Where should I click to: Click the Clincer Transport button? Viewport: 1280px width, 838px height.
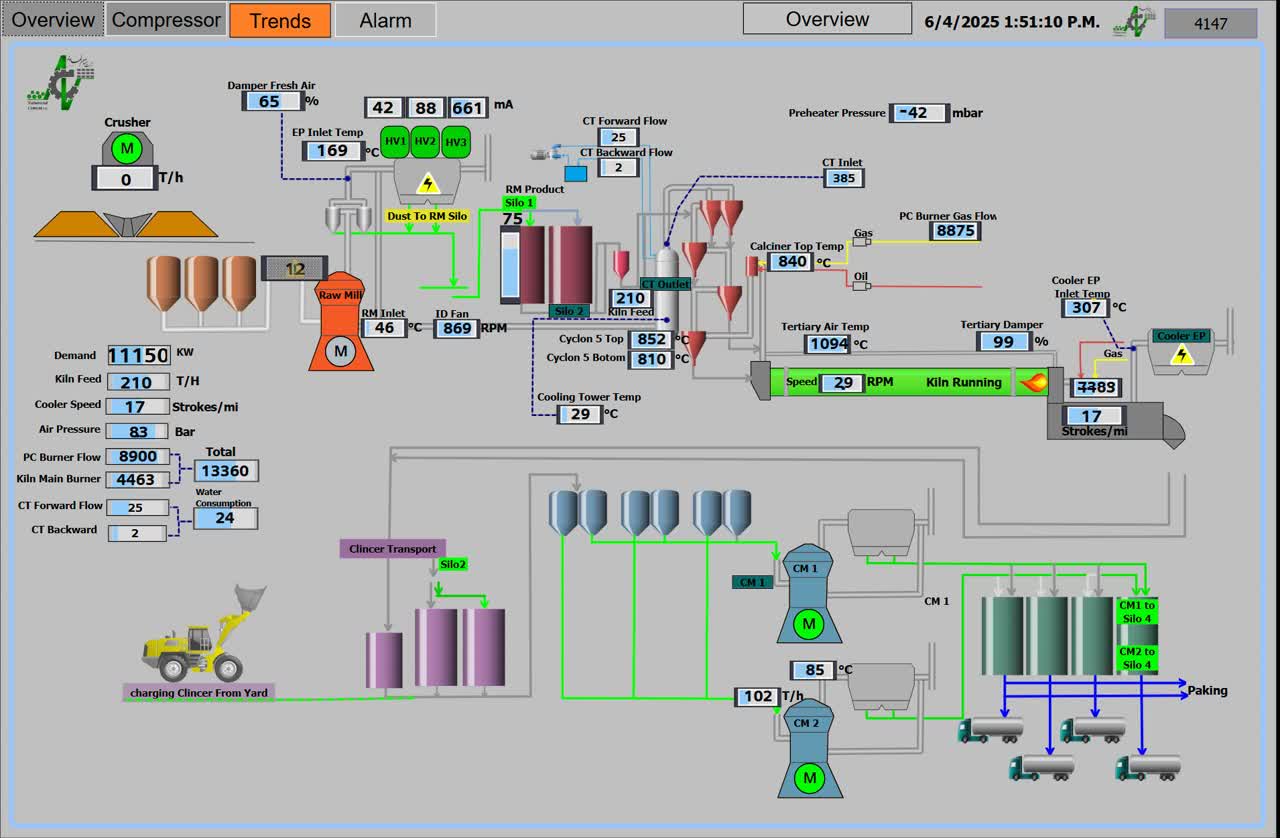tap(392, 549)
